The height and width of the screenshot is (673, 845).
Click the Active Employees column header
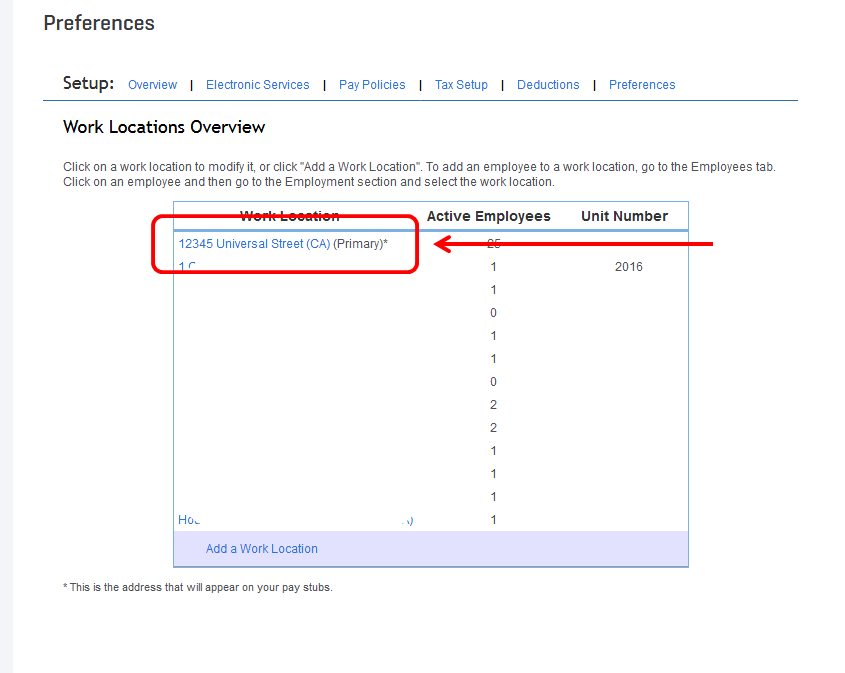click(488, 216)
